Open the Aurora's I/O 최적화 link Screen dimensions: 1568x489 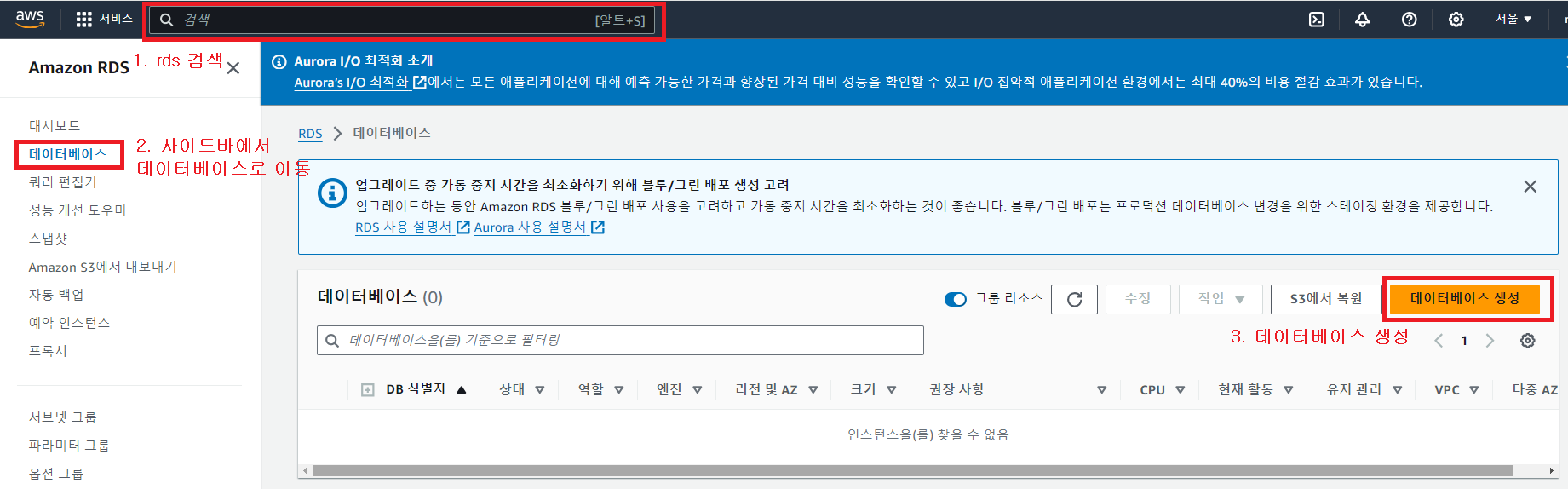point(360,83)
